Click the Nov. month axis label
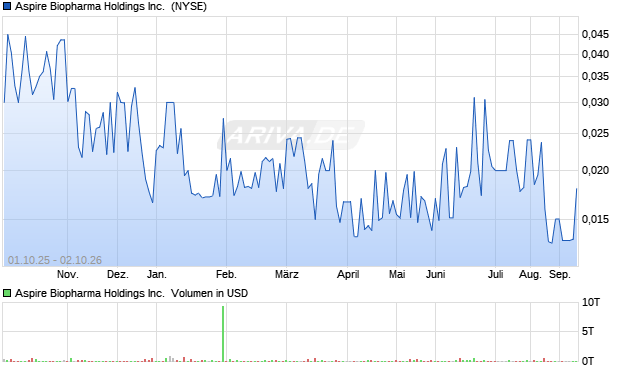 pyautogui.click(x=68, y=274)
